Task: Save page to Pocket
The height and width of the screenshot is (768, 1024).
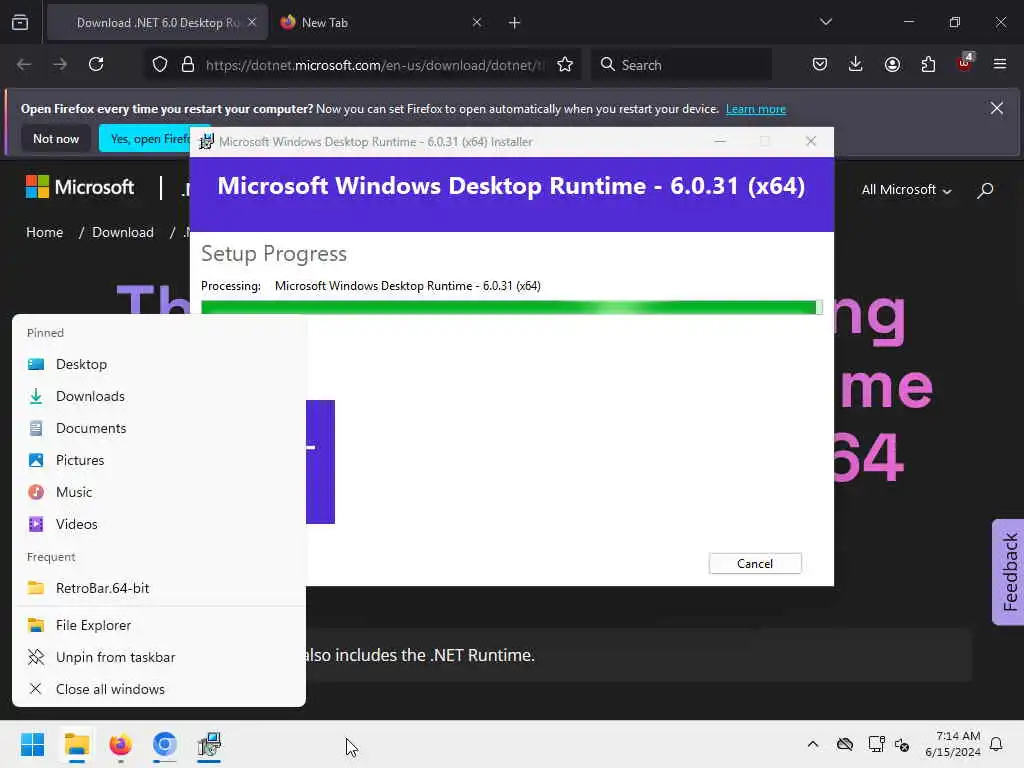Action: [x=820, y=65]
